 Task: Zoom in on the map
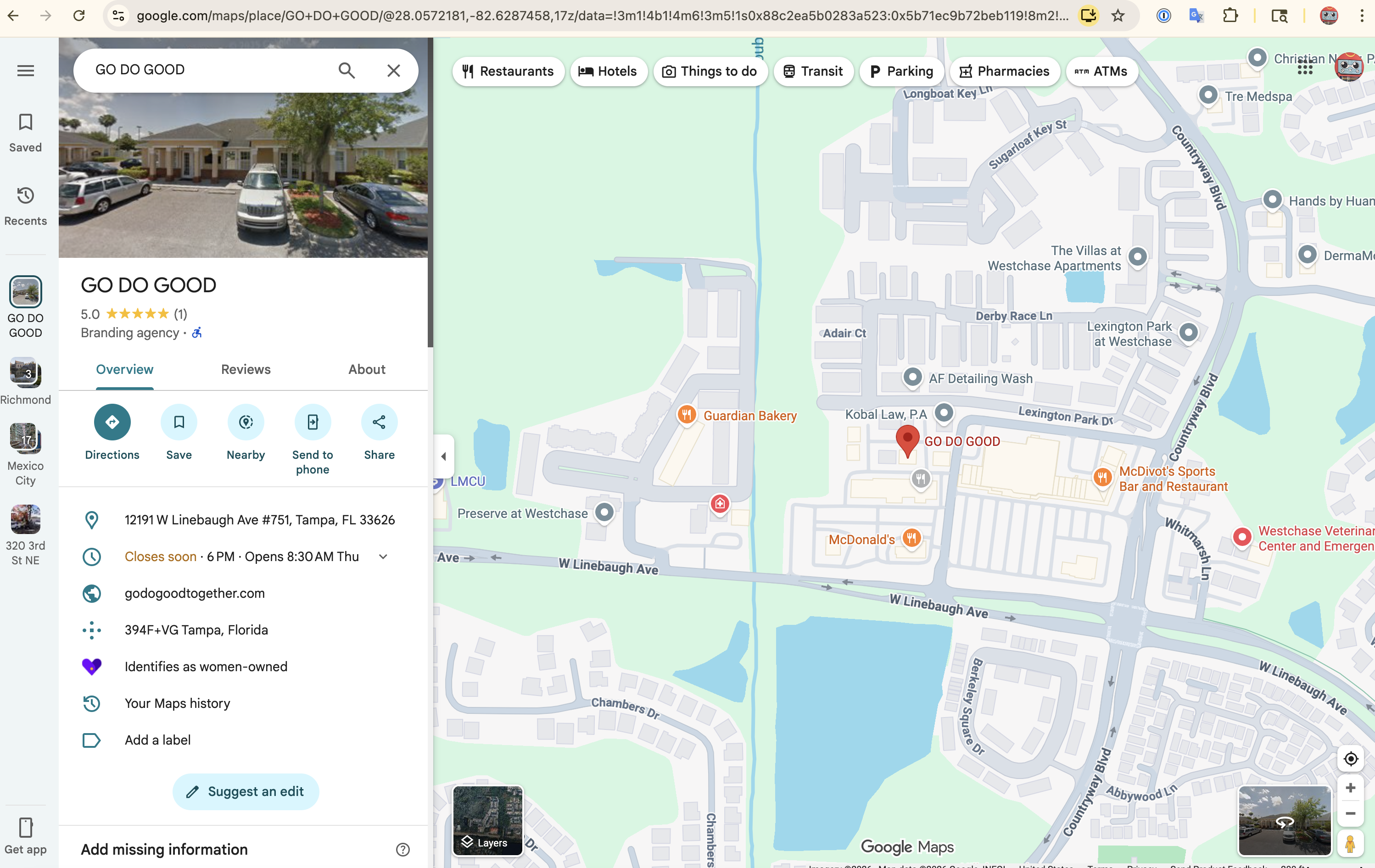tap(1350, 788)
